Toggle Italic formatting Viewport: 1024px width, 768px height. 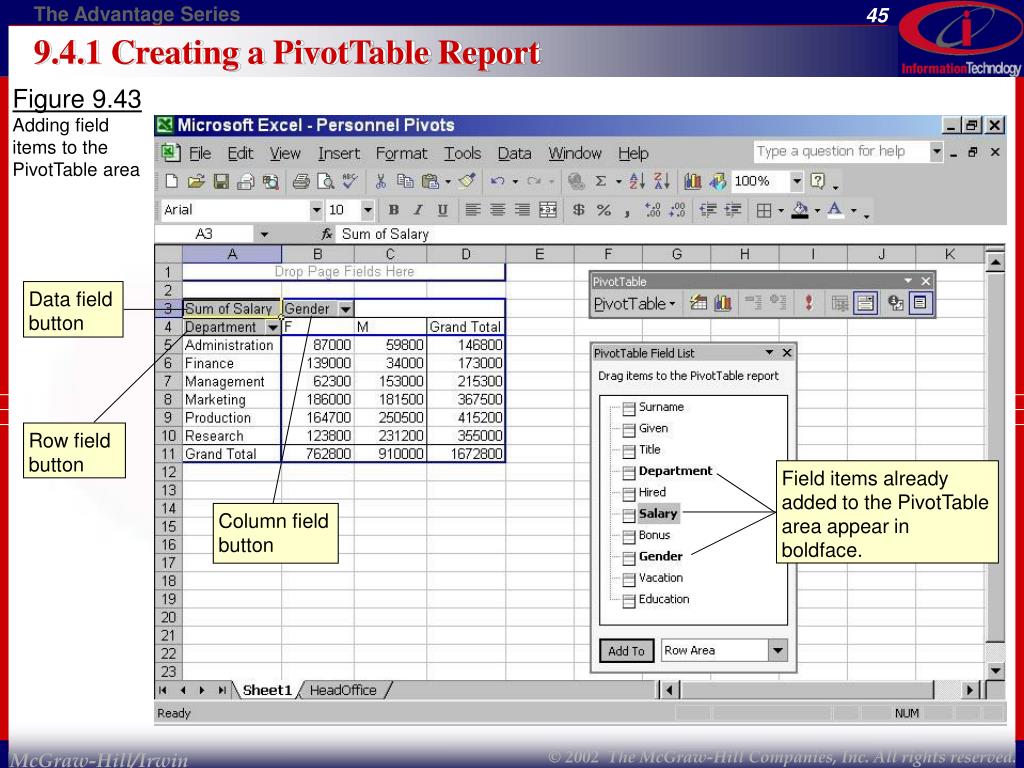point(418,210)
